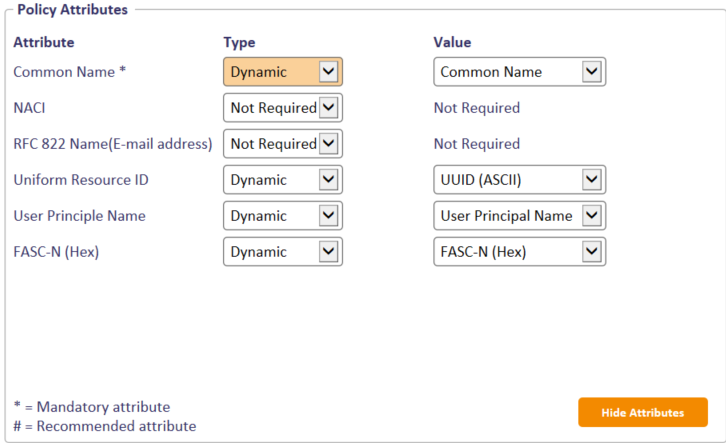Expand the User Principle Name Type dropdown
The height and width of the screenshot is (443, 726).
click(x=282, y=216)
